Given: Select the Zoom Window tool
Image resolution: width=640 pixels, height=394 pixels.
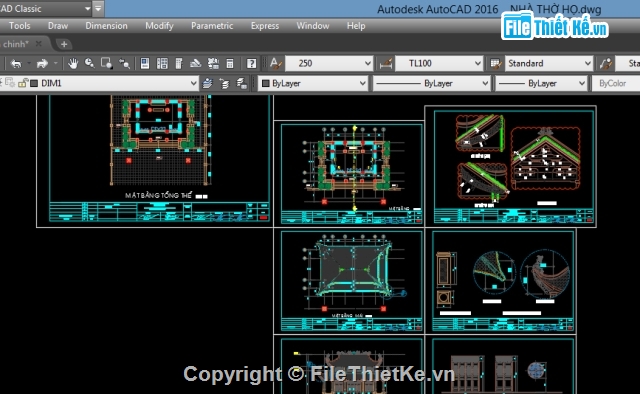Looking at the screenshot, I should (107, 63).
